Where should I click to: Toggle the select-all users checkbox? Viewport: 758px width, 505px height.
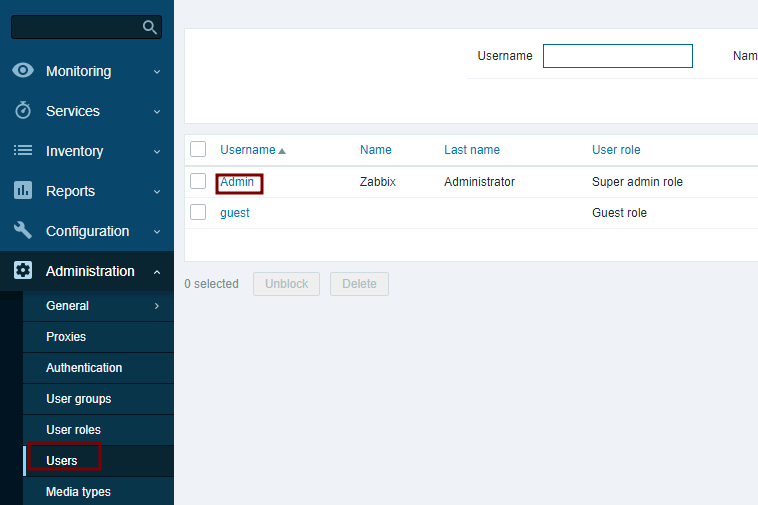[198, 149]
